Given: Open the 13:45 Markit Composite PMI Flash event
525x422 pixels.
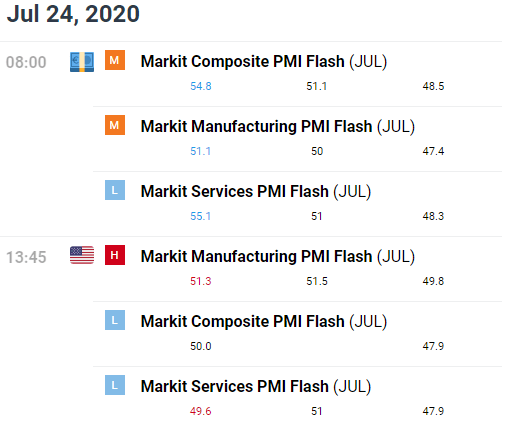Looking at the screenshot, I should [264, 322].
